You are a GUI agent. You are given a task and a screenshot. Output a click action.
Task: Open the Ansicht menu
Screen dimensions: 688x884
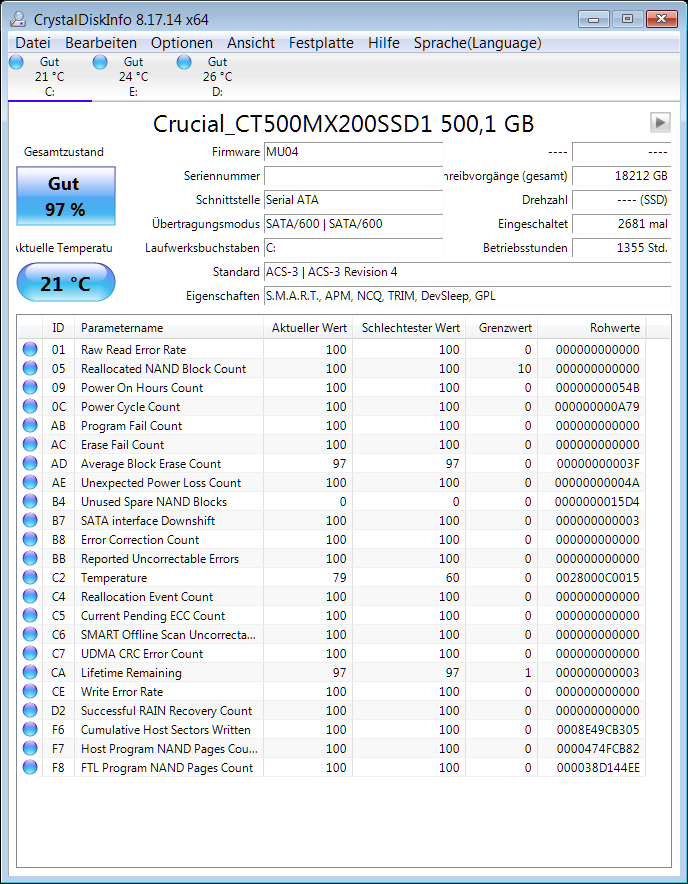click(x=251, y=43)
